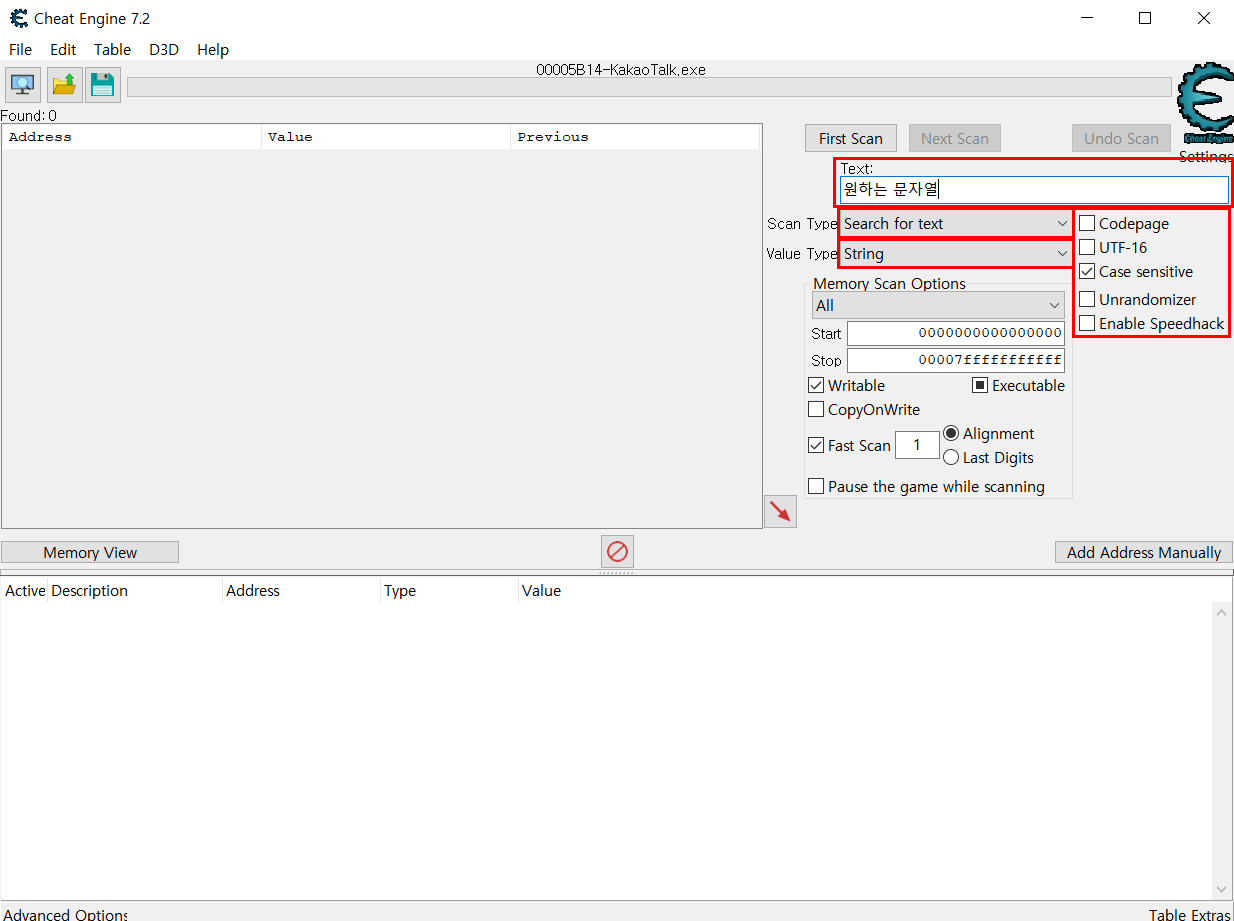The height and width of the screenshot is (921, 1234).
Task: Enable the UTF-16 checkbox
Action: click(x=1087, y=247)
